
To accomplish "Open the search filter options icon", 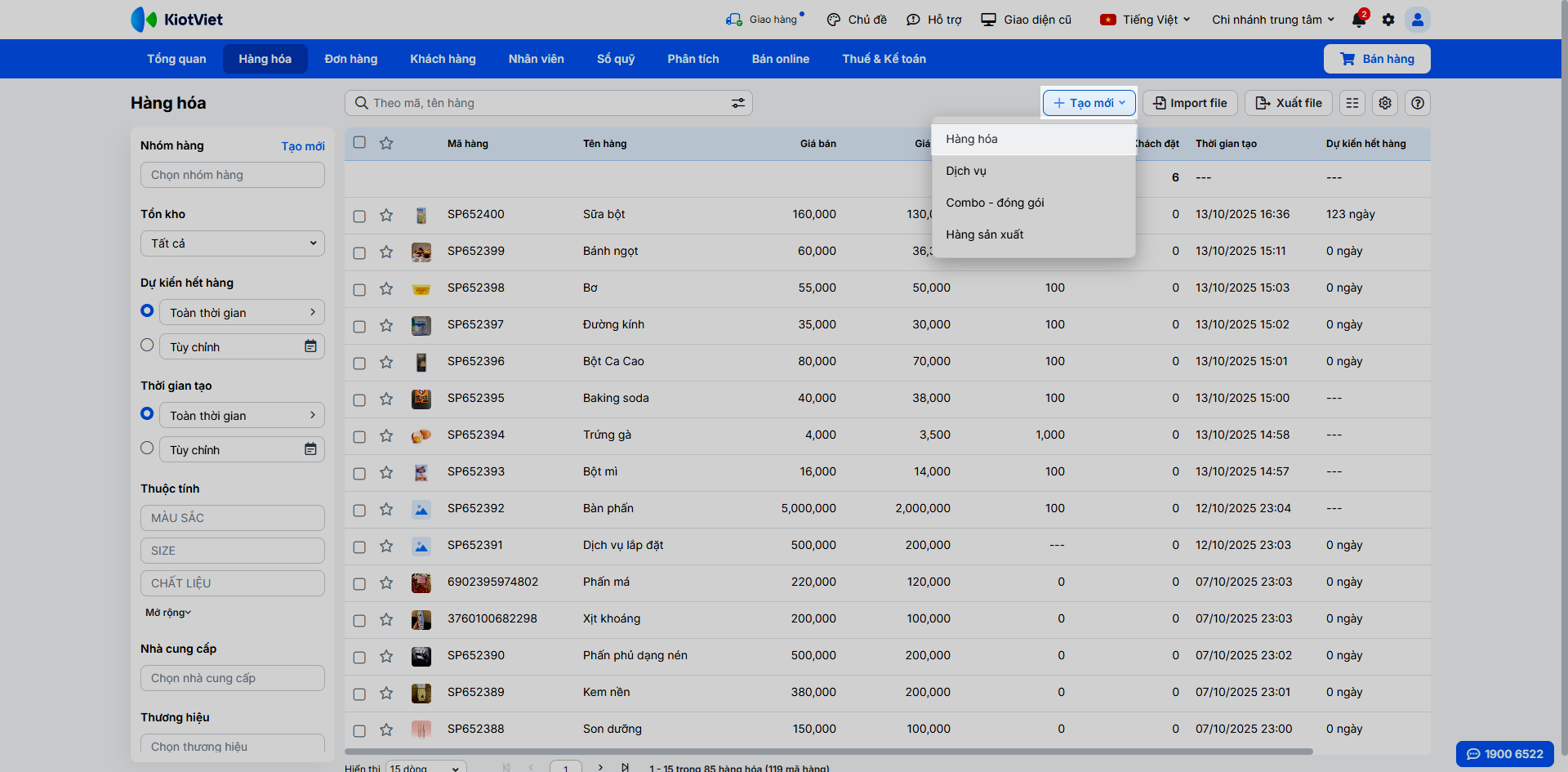I will (737, 103).
